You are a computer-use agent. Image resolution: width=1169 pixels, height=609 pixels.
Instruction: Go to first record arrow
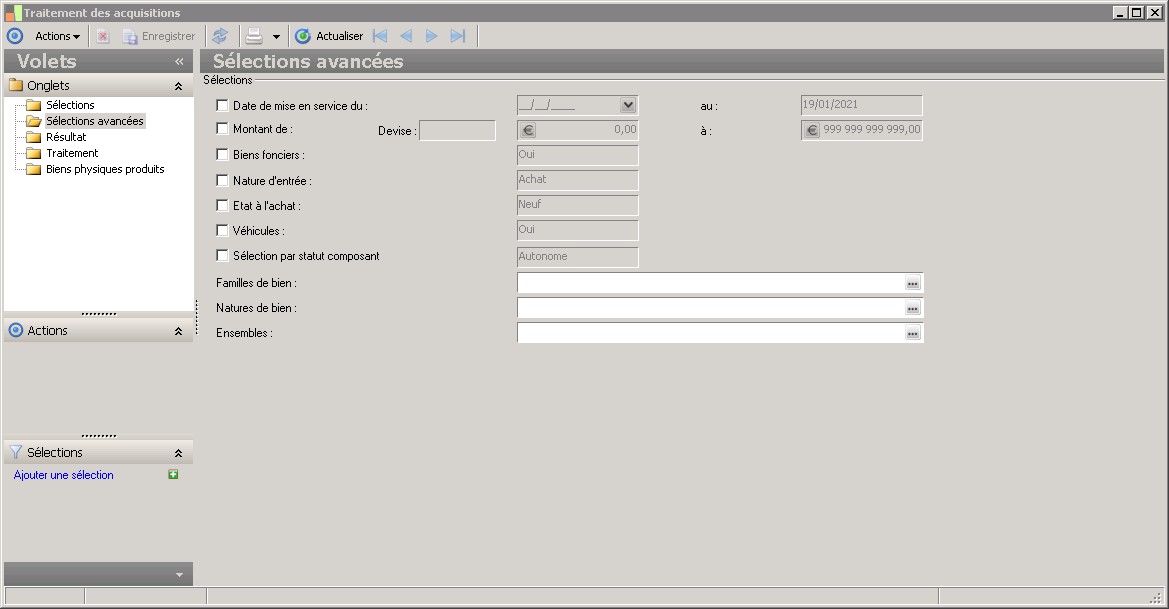pyautogui.click(x=380, y=36)
